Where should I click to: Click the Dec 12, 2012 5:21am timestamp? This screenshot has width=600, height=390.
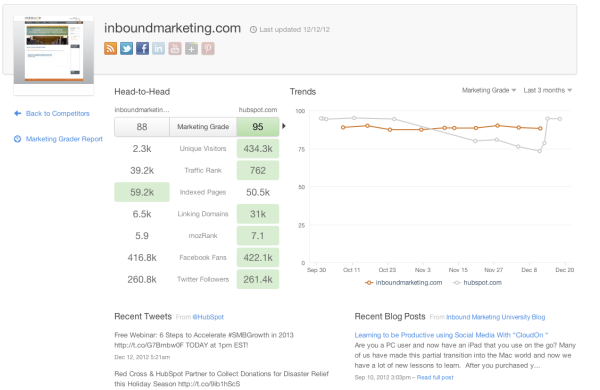[x=142, y=357]
